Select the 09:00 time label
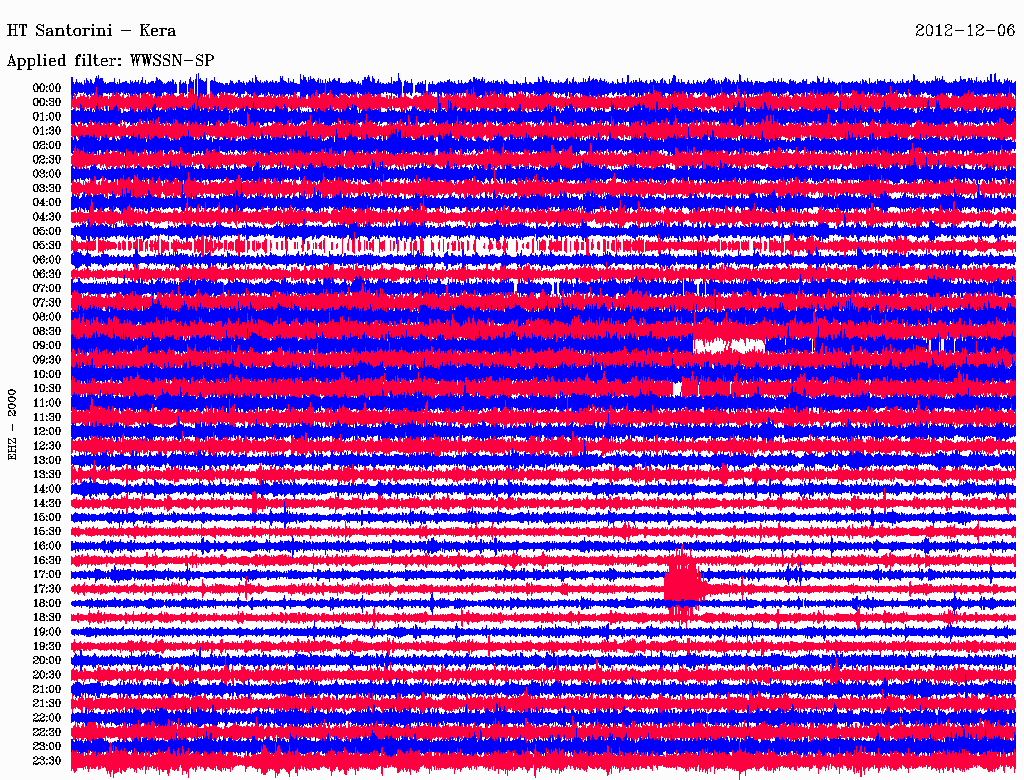The width and height of the screenshot is (1024, 780). [x=47, y=345]
